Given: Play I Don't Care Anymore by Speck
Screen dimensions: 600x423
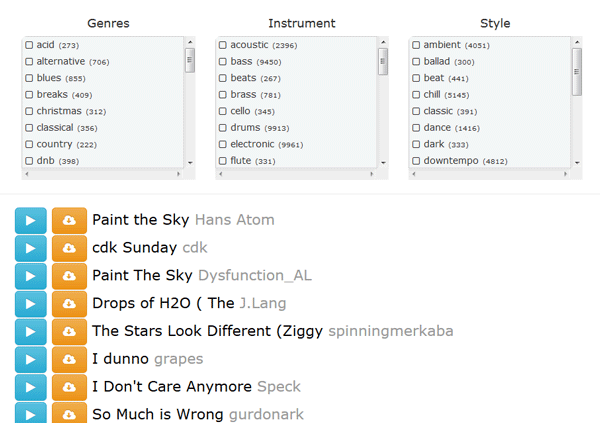Looking at the screenshot, I should (x=31, y=386).
